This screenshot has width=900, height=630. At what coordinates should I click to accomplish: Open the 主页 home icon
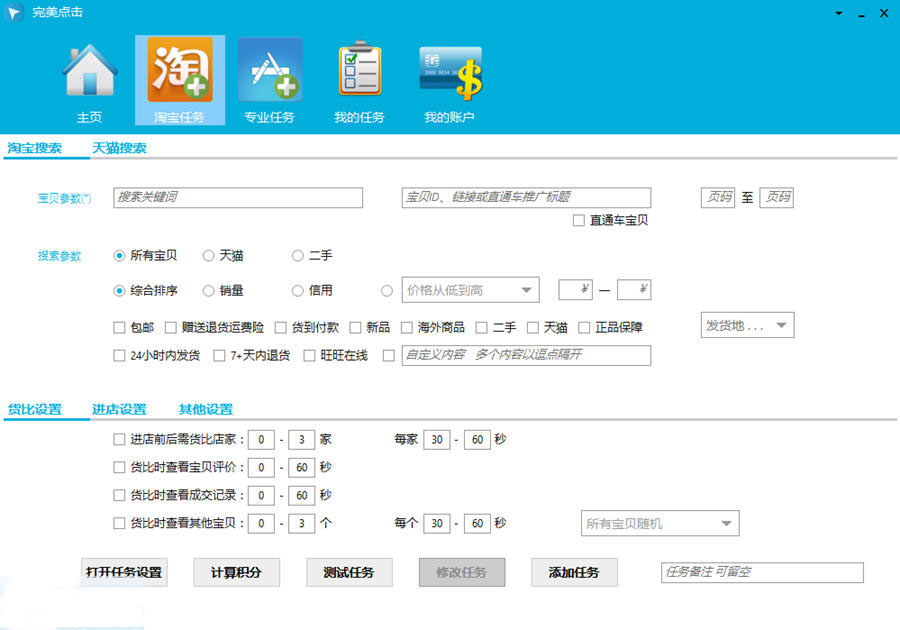[x=90, y=71]
